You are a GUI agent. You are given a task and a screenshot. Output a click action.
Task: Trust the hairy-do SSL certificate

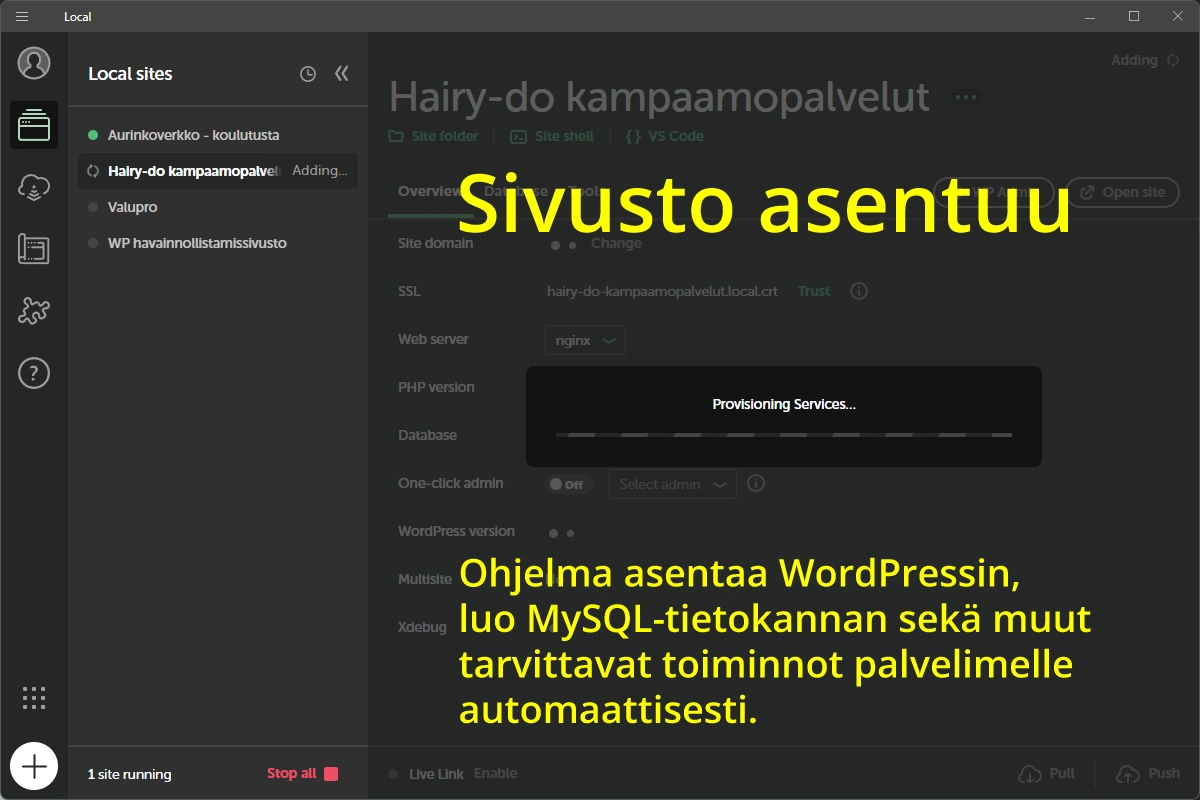pos(813,291)
